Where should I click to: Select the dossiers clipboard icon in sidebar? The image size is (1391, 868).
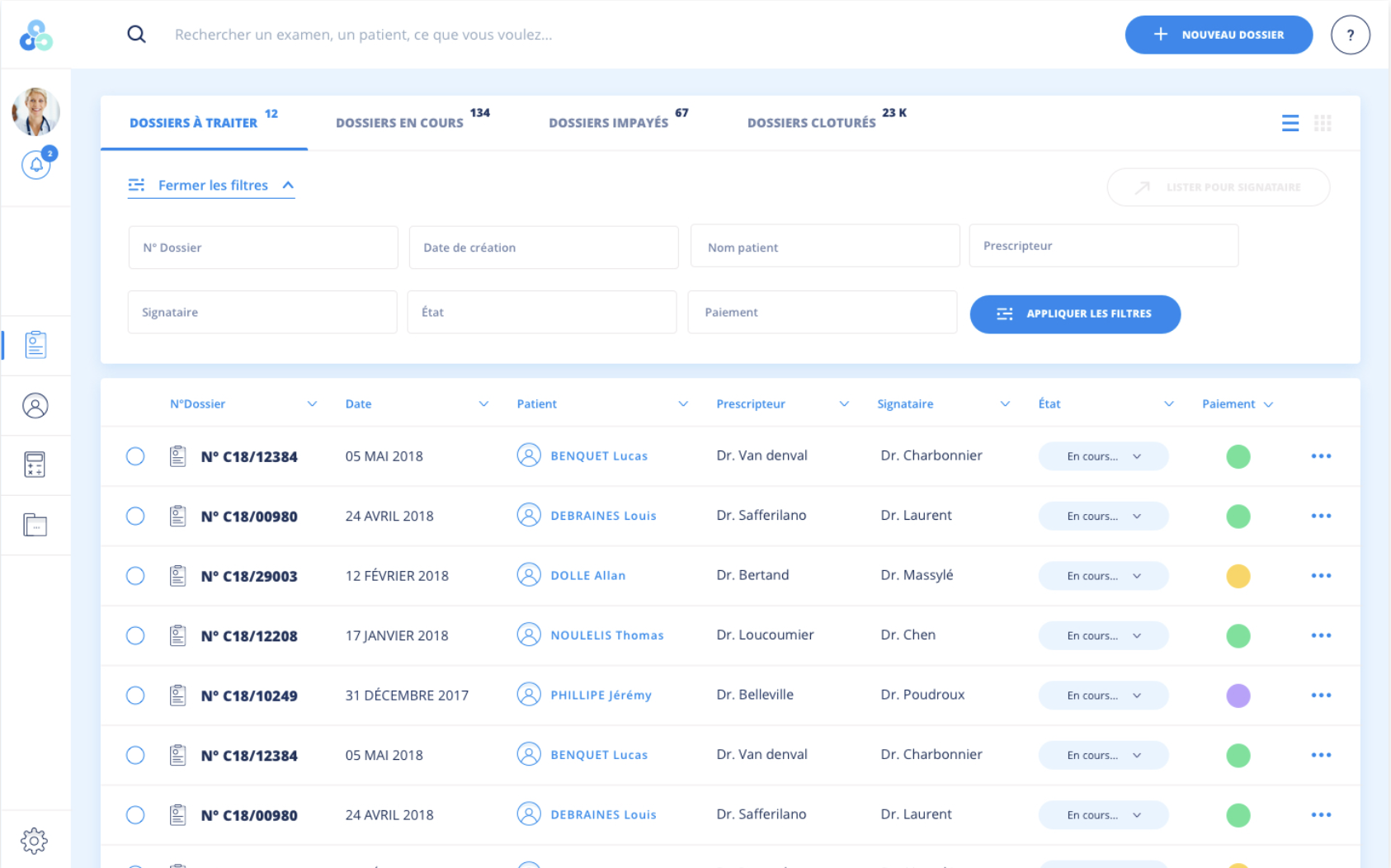click(x=35, y=345)
